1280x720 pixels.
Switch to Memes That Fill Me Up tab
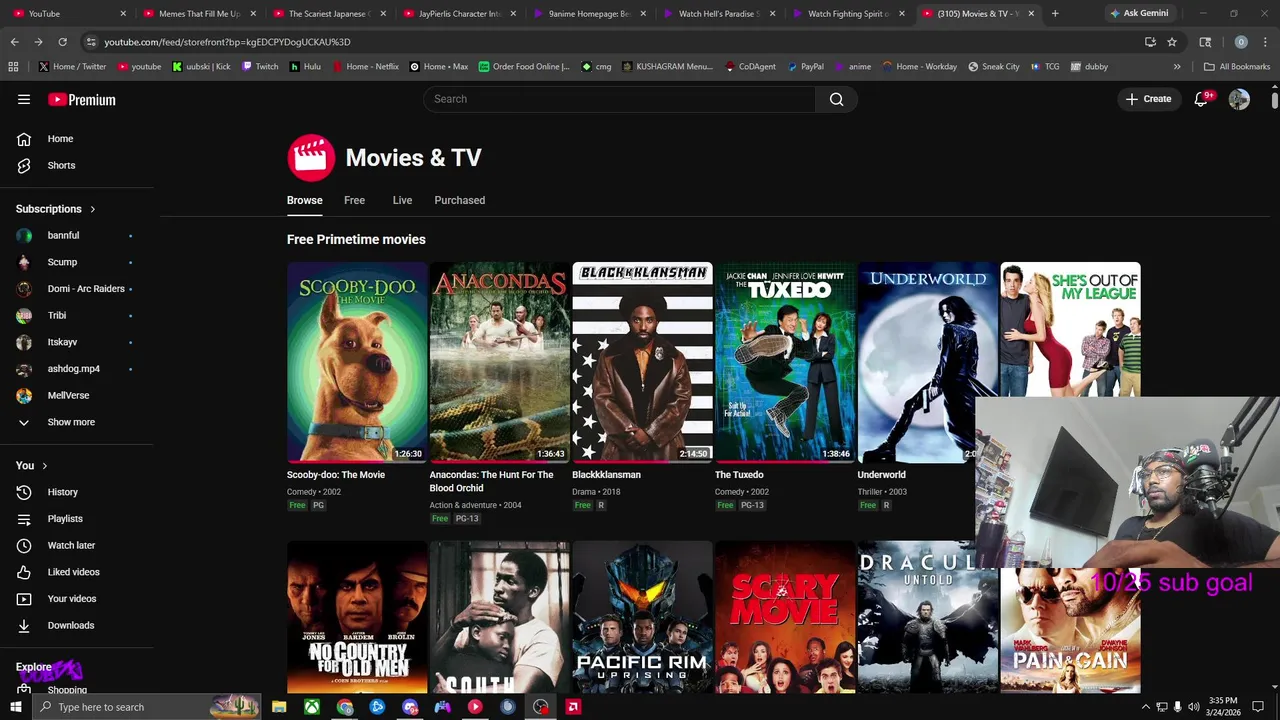point(199,13)
